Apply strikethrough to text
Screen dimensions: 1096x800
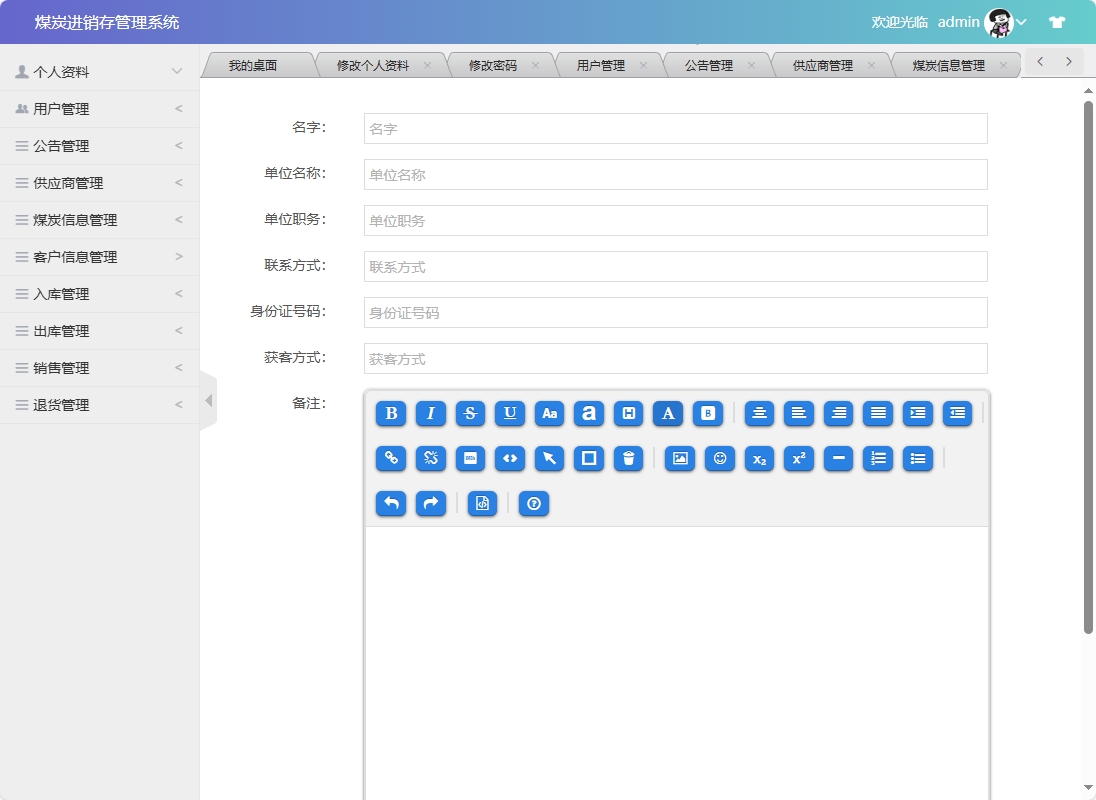(470, 414)
